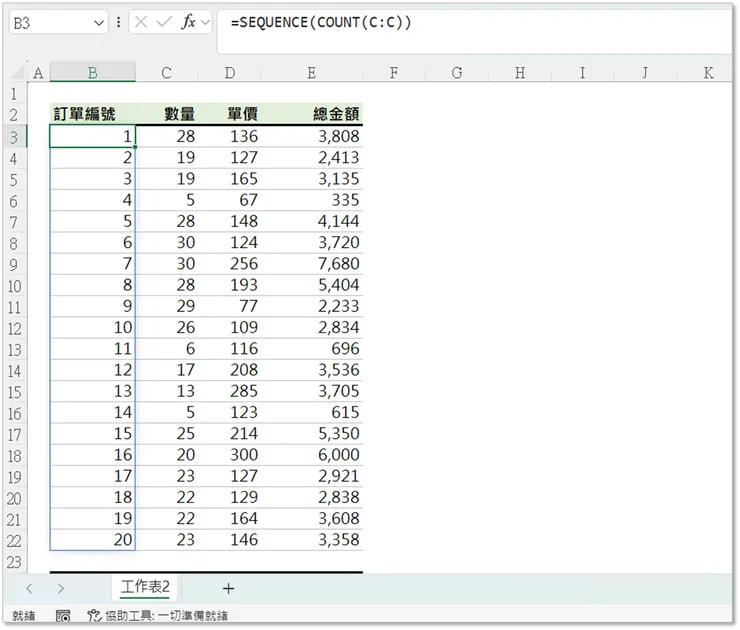
Task: Select column E header
Action: [311, 73]
